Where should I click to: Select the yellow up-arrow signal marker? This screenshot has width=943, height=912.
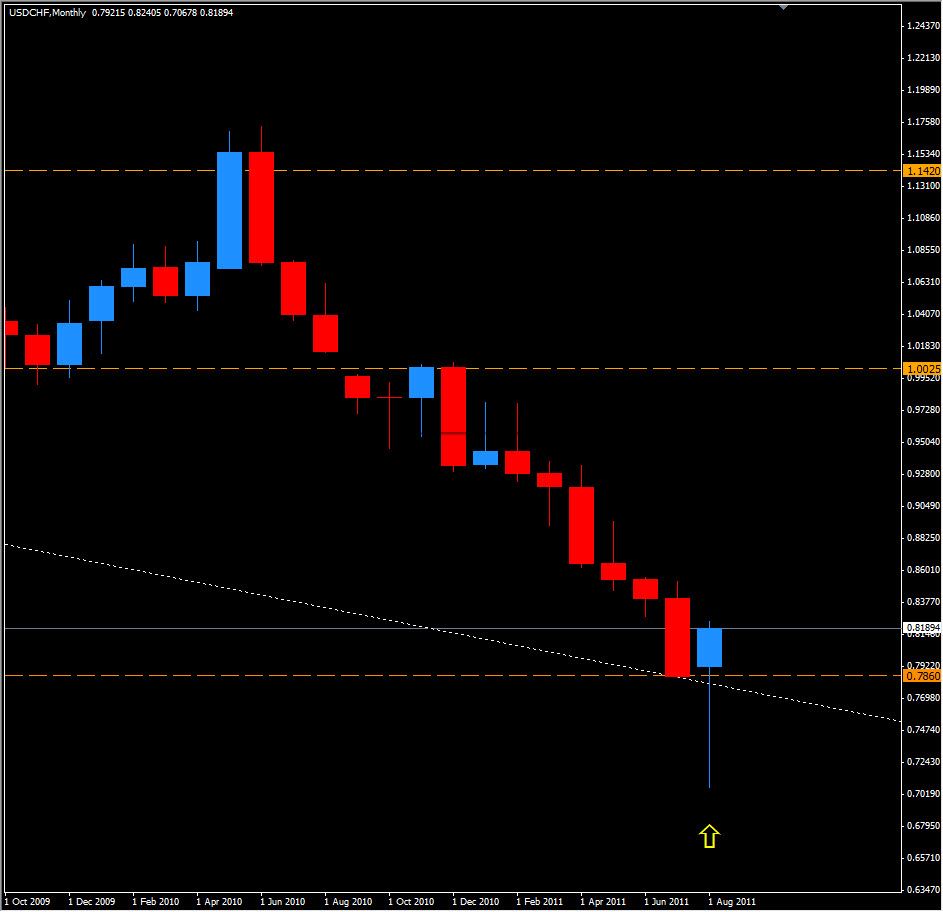(710, 833)
